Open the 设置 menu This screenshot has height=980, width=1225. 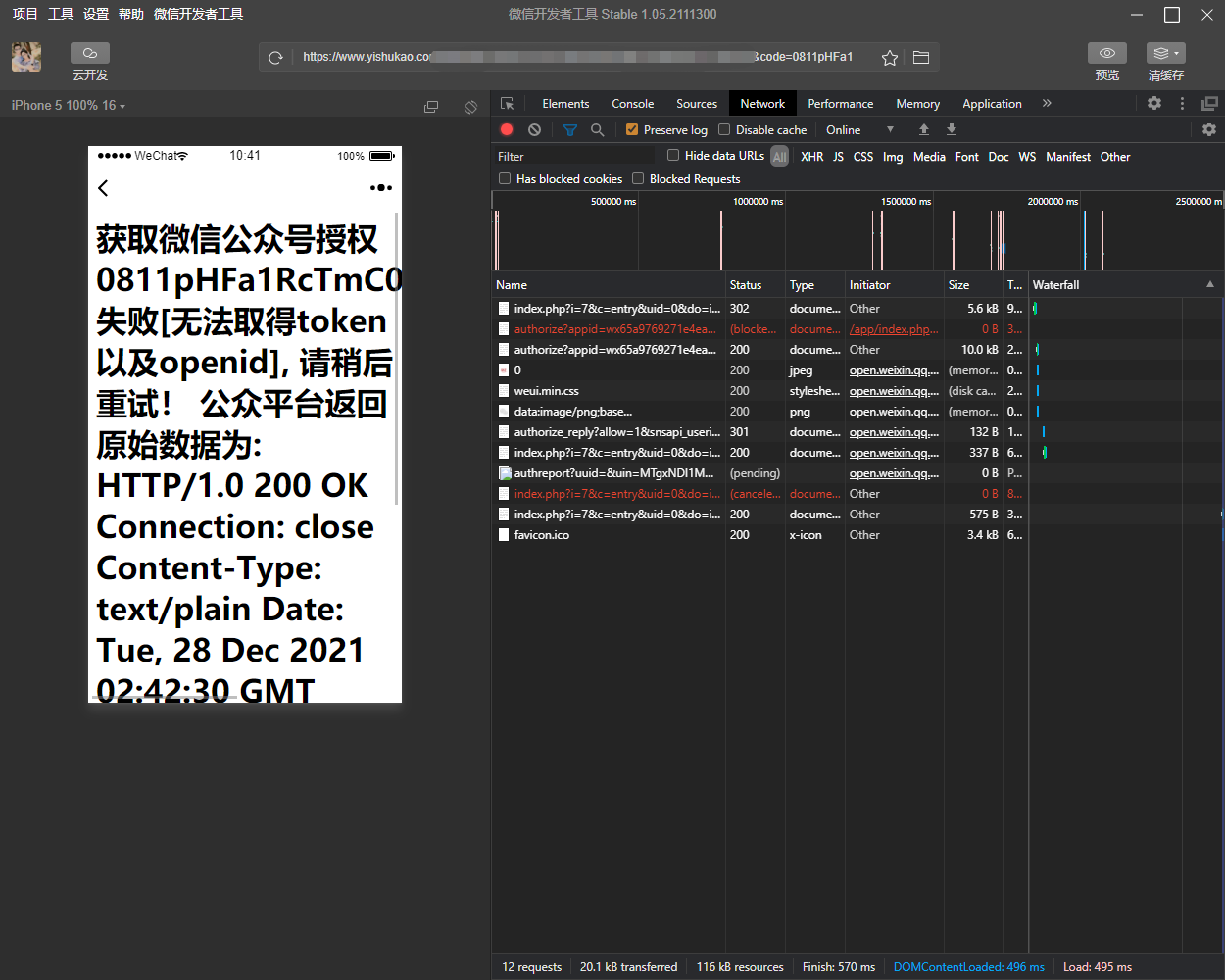point(96,14)
